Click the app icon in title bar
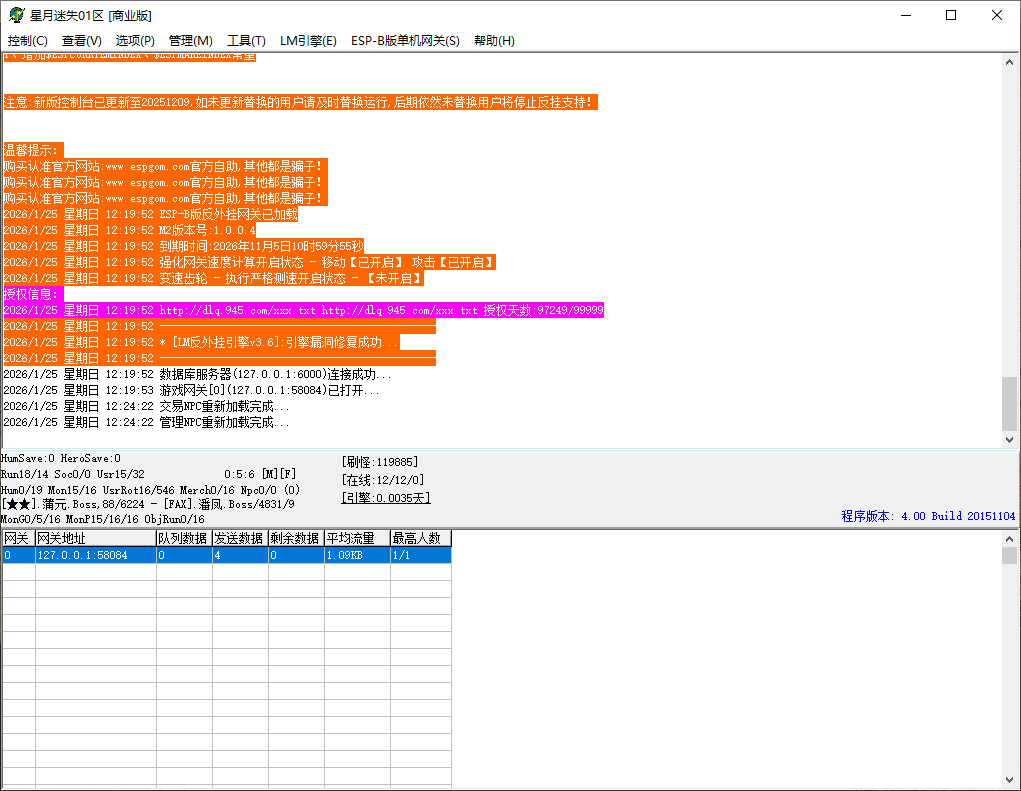This screenshot has width=1021, height=791. 16,15
